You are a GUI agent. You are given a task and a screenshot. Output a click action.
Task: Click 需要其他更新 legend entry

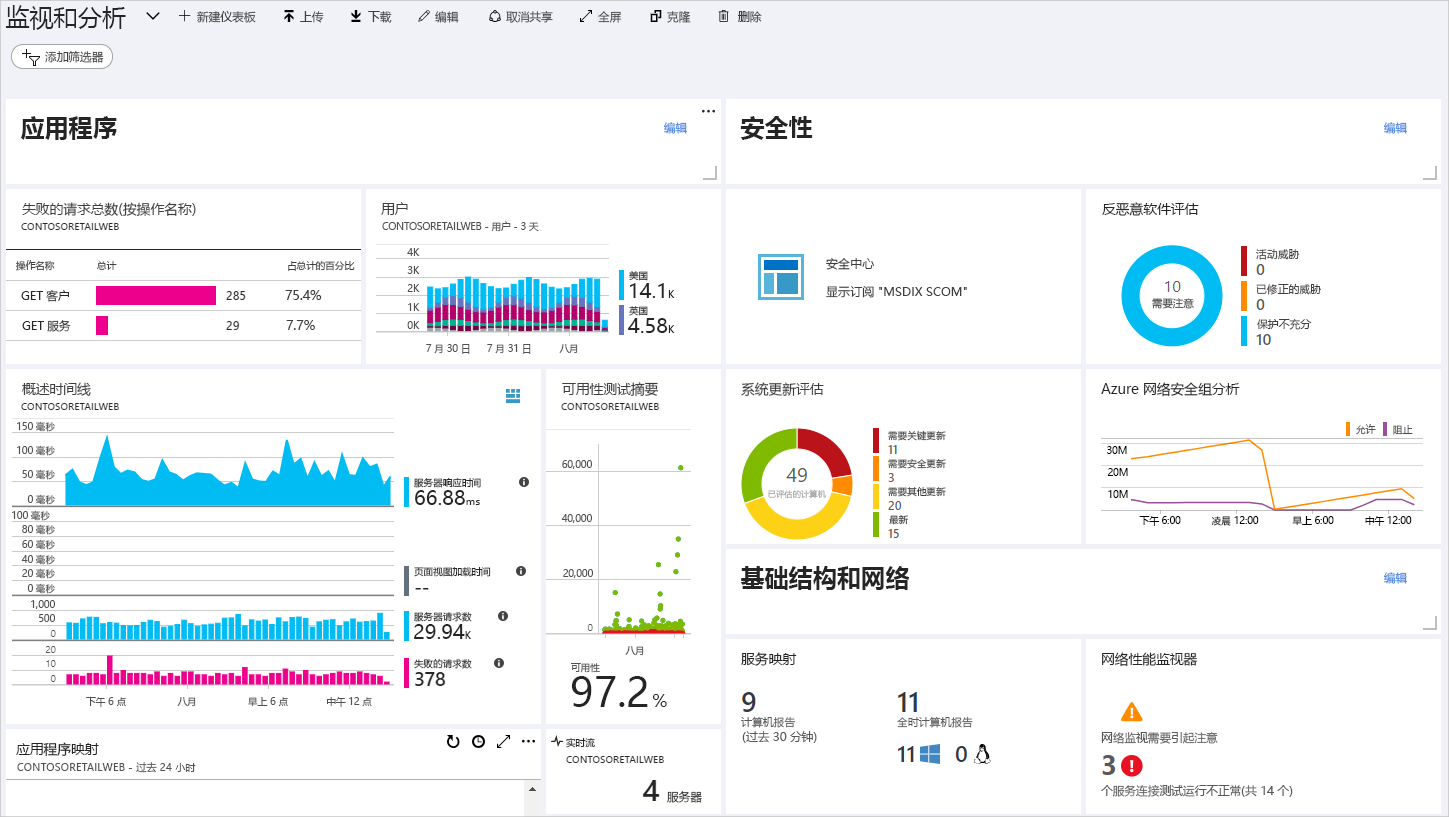point(910,498)
